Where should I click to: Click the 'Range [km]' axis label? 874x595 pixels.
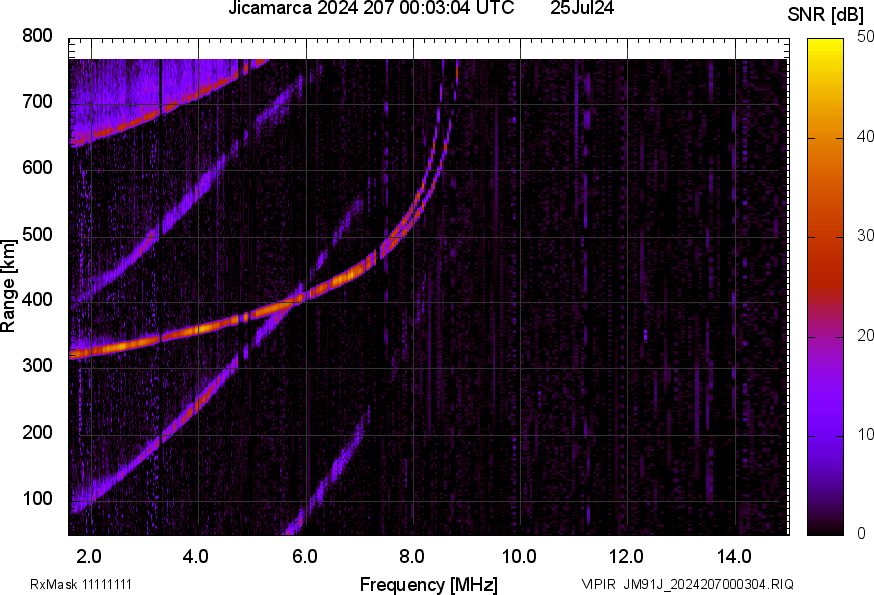click(8, 287)
